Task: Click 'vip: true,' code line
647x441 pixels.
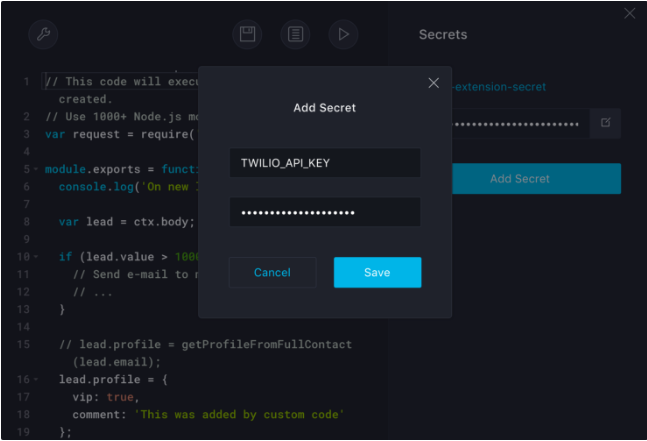Action: (106, 397)
